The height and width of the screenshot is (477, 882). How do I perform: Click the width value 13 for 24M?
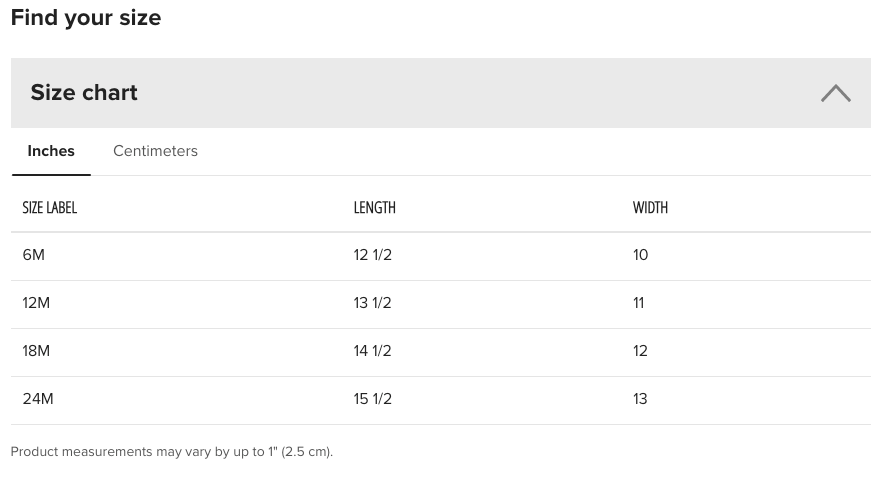tap(640, 399)
